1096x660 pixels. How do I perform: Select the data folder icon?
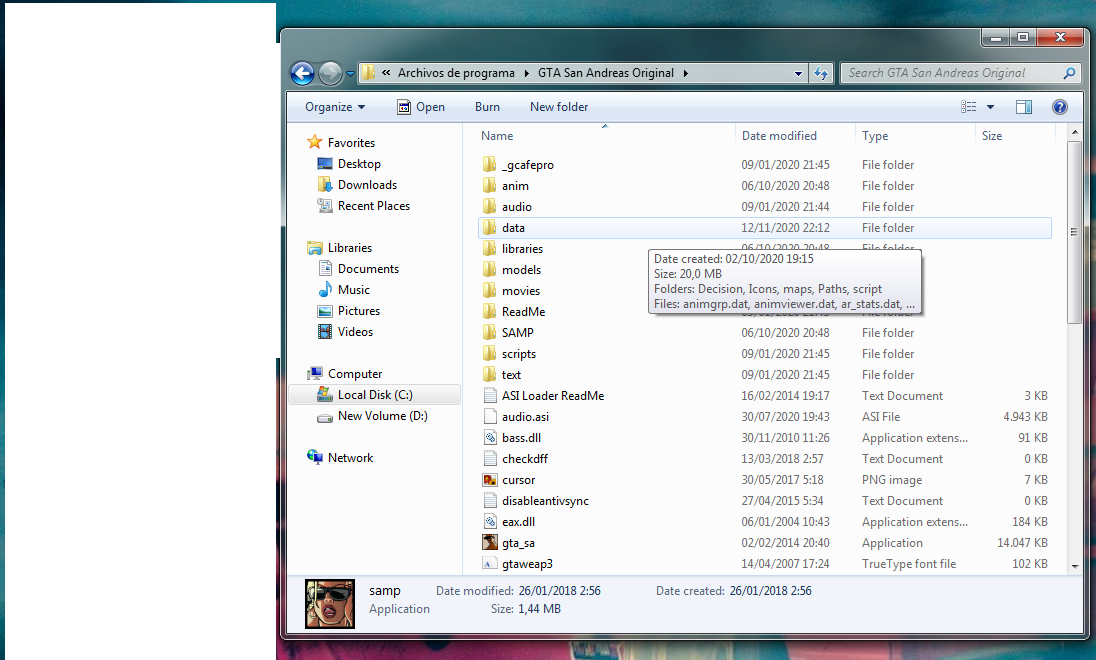pos(489,227)
